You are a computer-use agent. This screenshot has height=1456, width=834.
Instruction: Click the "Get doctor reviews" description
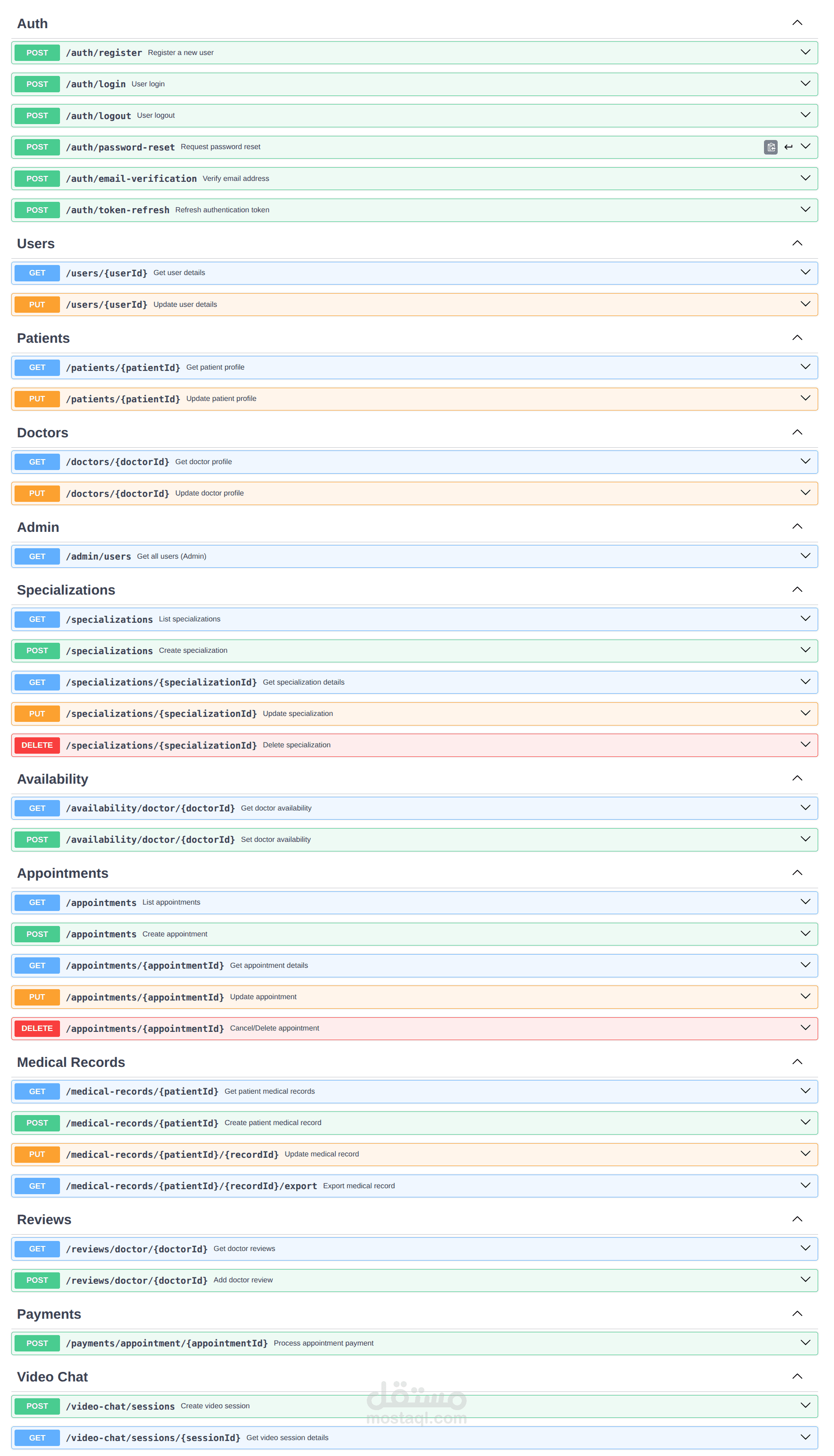point(245,1249)
